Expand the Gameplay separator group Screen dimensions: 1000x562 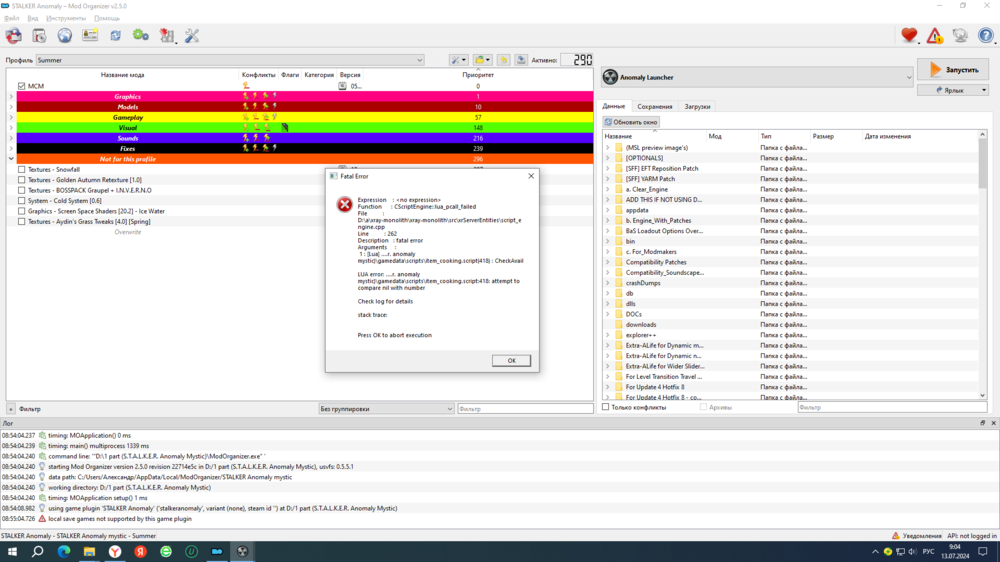(x=11, y=117)
